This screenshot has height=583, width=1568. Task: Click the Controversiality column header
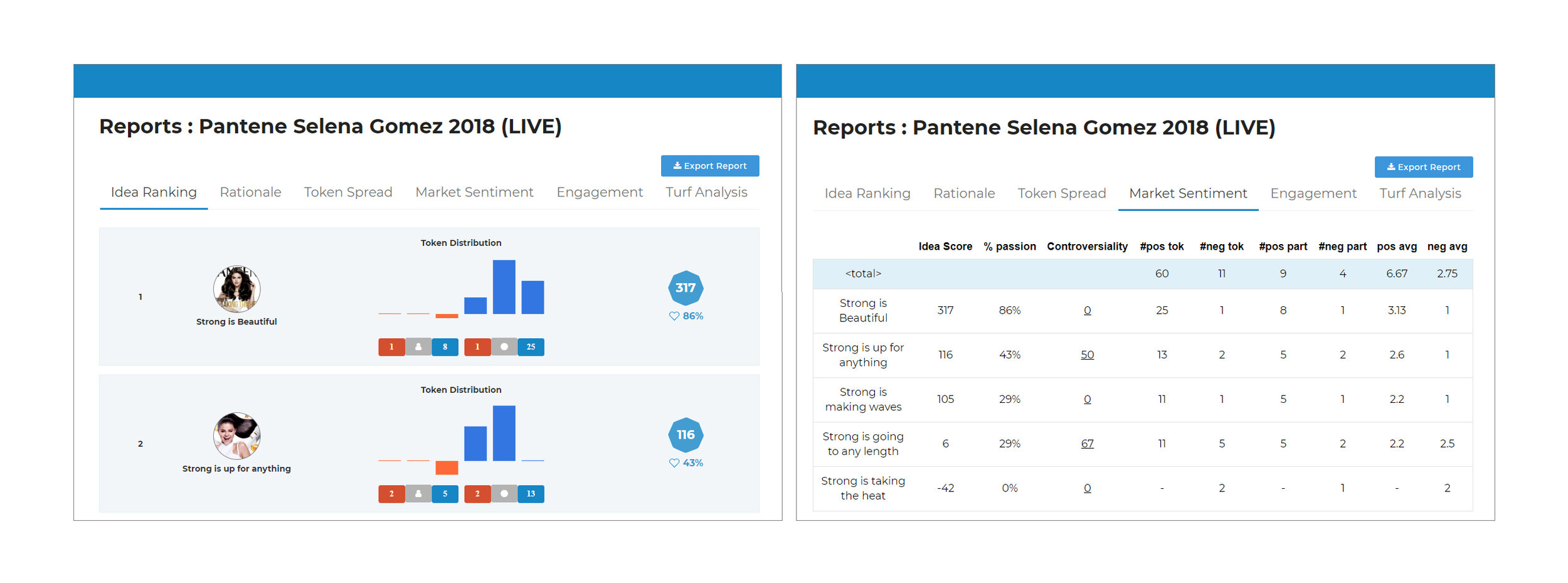click(x=1087, y=247)
